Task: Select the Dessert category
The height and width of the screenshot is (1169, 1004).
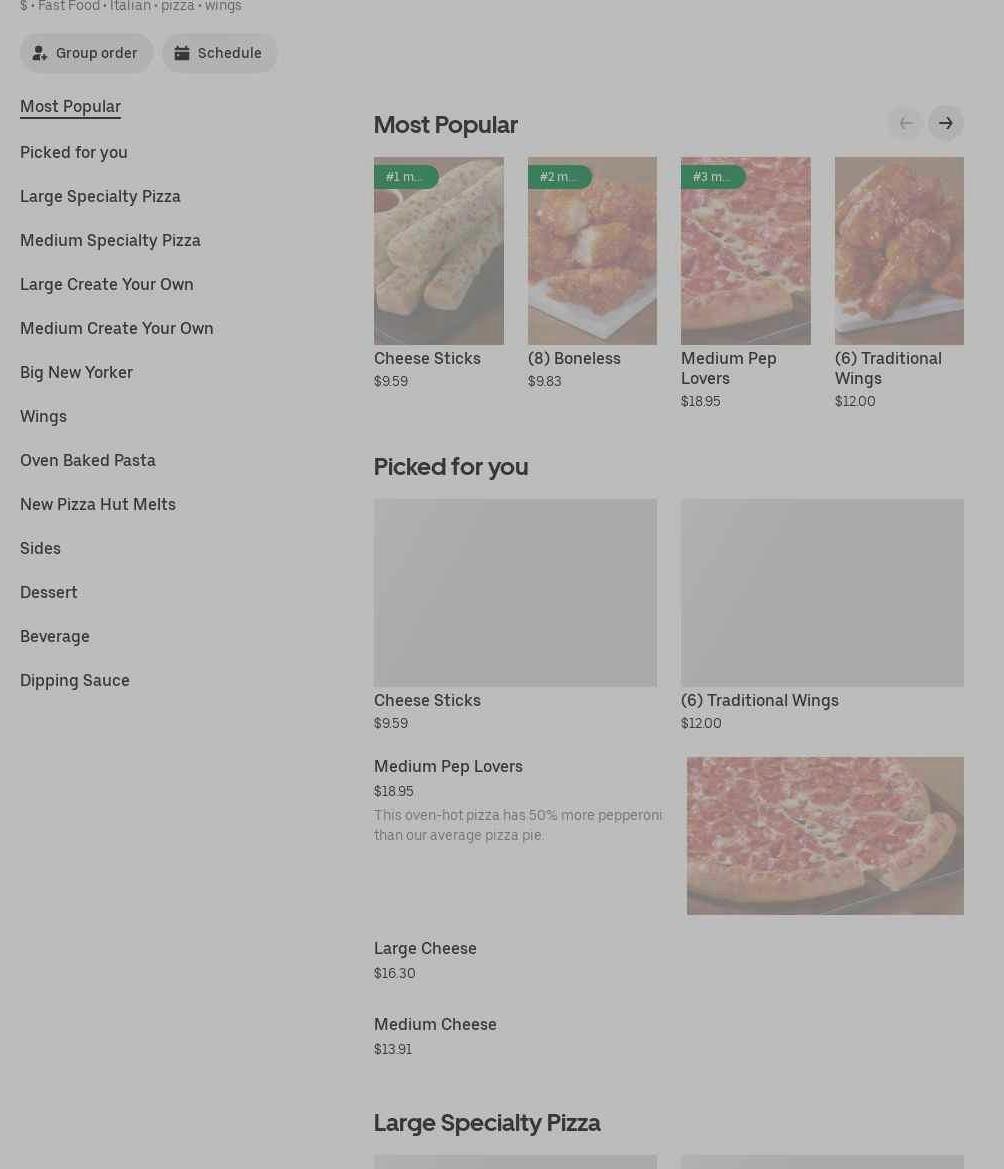Action: (x=49, y=592)
